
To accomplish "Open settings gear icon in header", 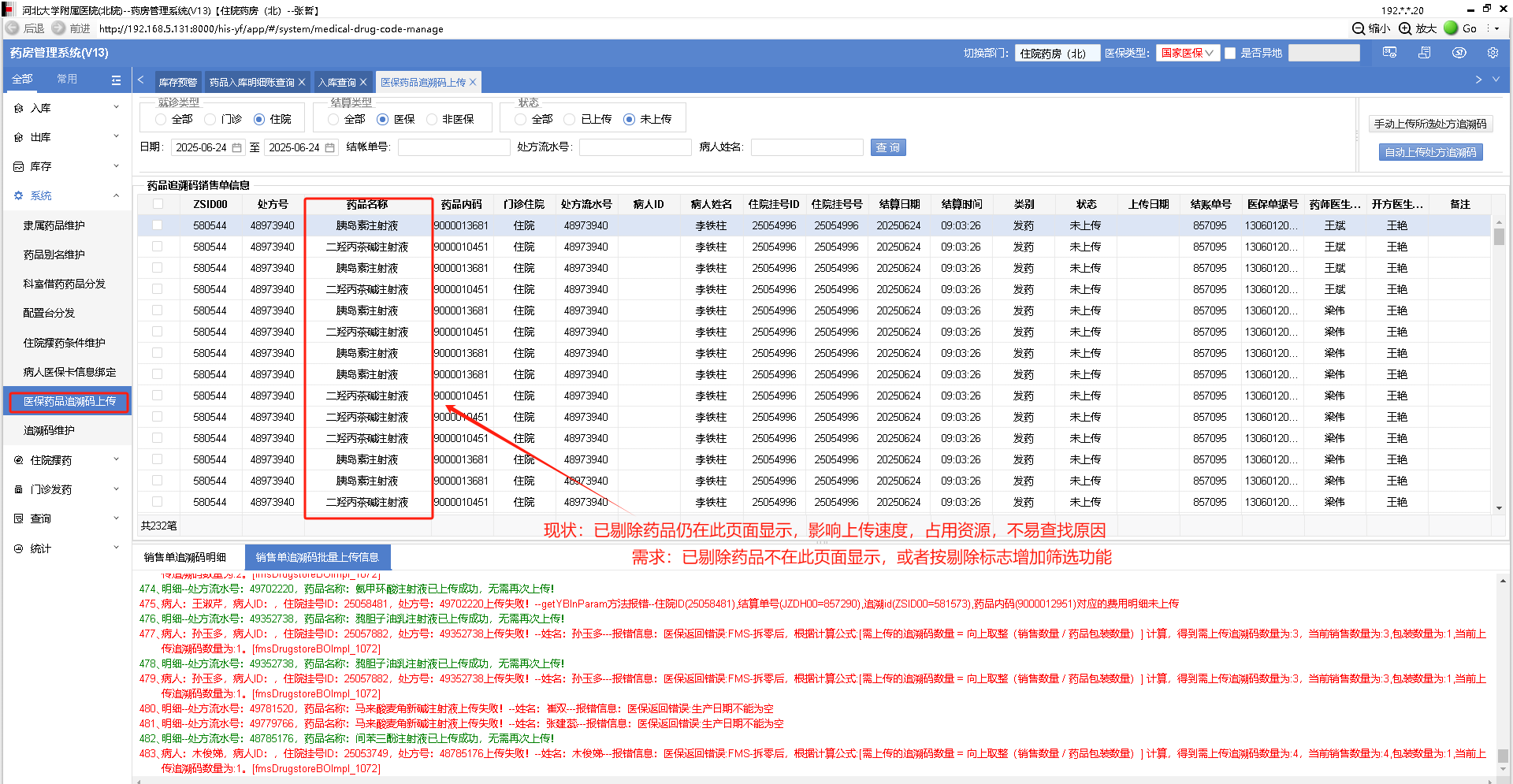I will pos(1493,53).
